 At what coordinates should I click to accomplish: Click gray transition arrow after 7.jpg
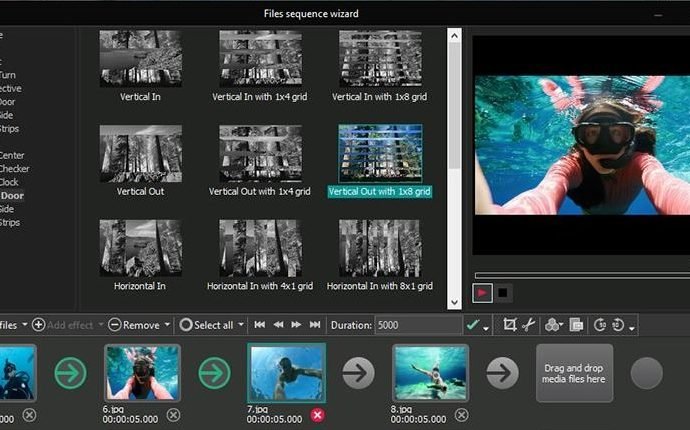[x=358, y=373]
